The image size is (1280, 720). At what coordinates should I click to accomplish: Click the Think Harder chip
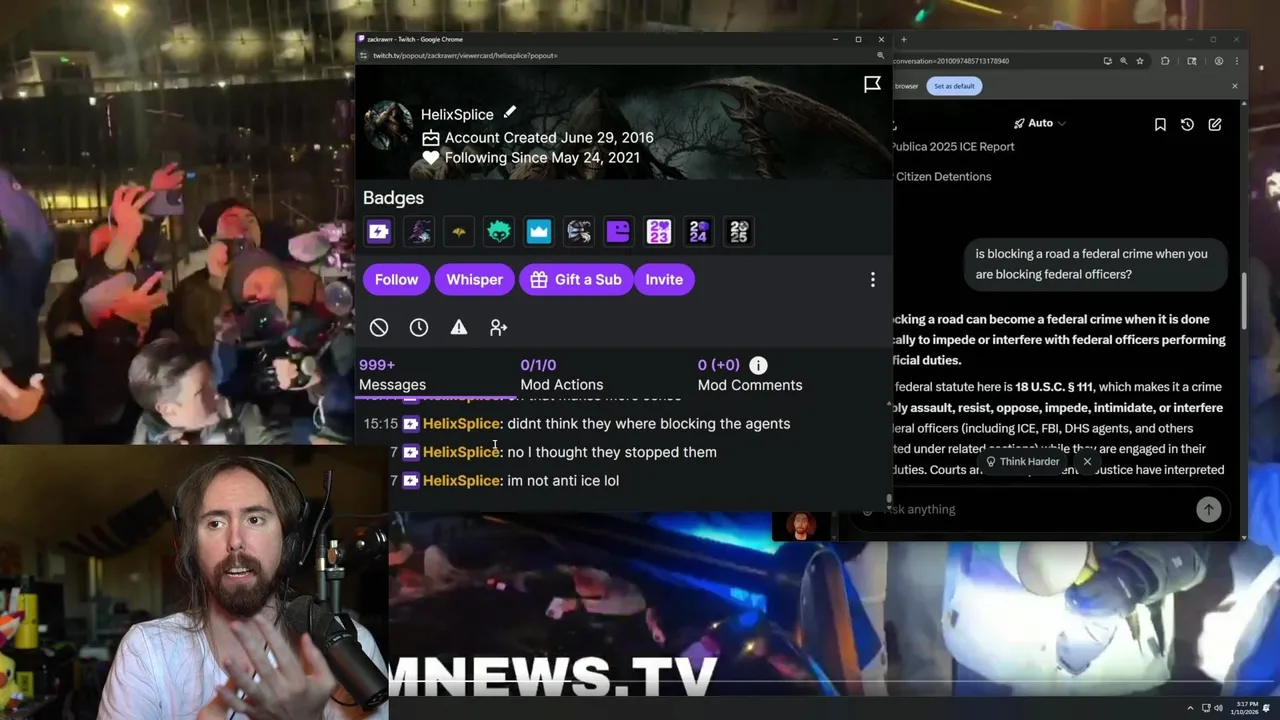[1022, 462]
